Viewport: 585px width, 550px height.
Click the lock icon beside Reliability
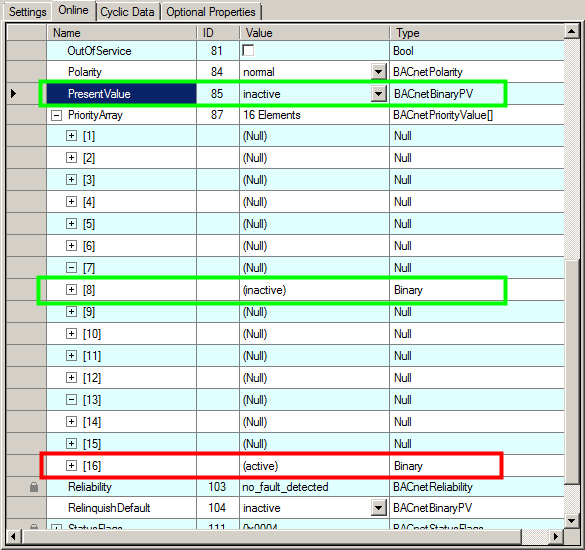34,487
